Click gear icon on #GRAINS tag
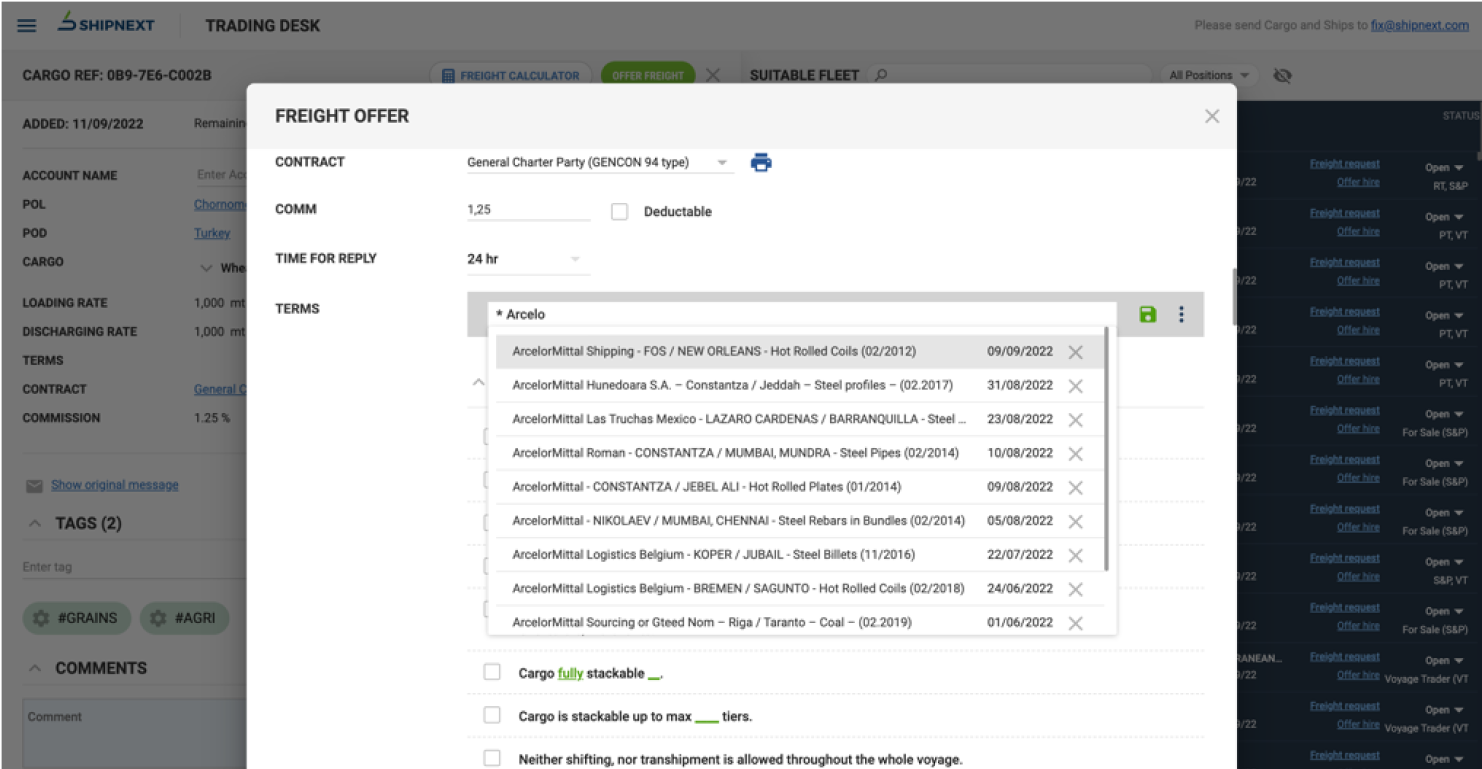This screenshot has height=769, width=1482. click(x=41, y=619)
